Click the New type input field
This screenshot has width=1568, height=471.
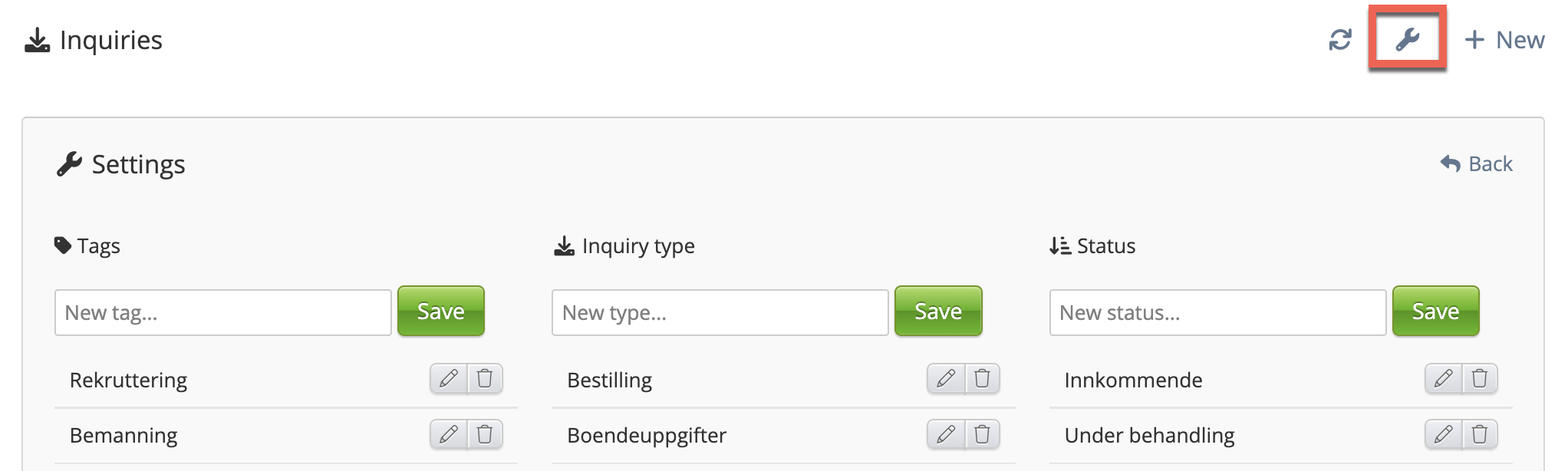tap(720, 312)
